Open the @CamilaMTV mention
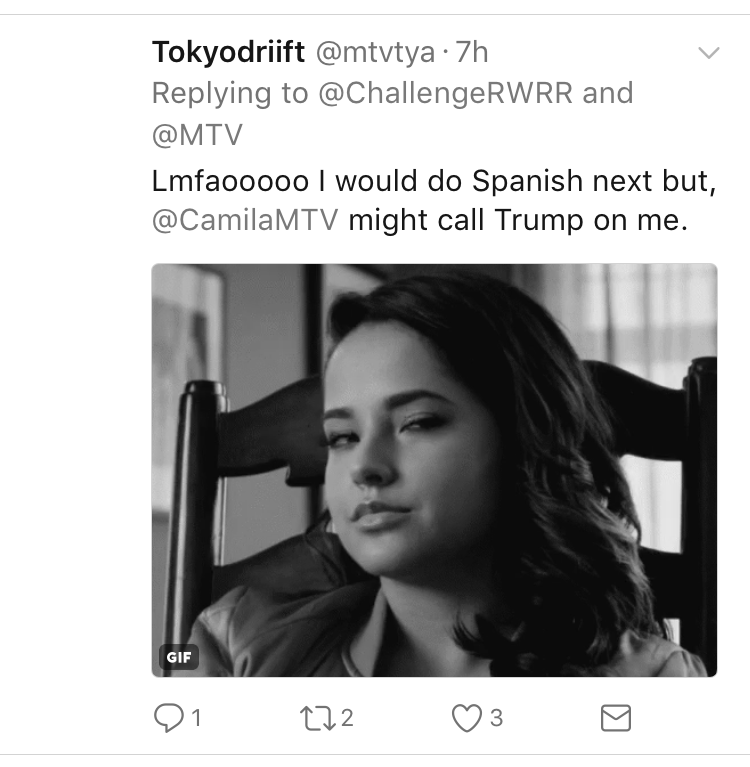 [245, 220]
